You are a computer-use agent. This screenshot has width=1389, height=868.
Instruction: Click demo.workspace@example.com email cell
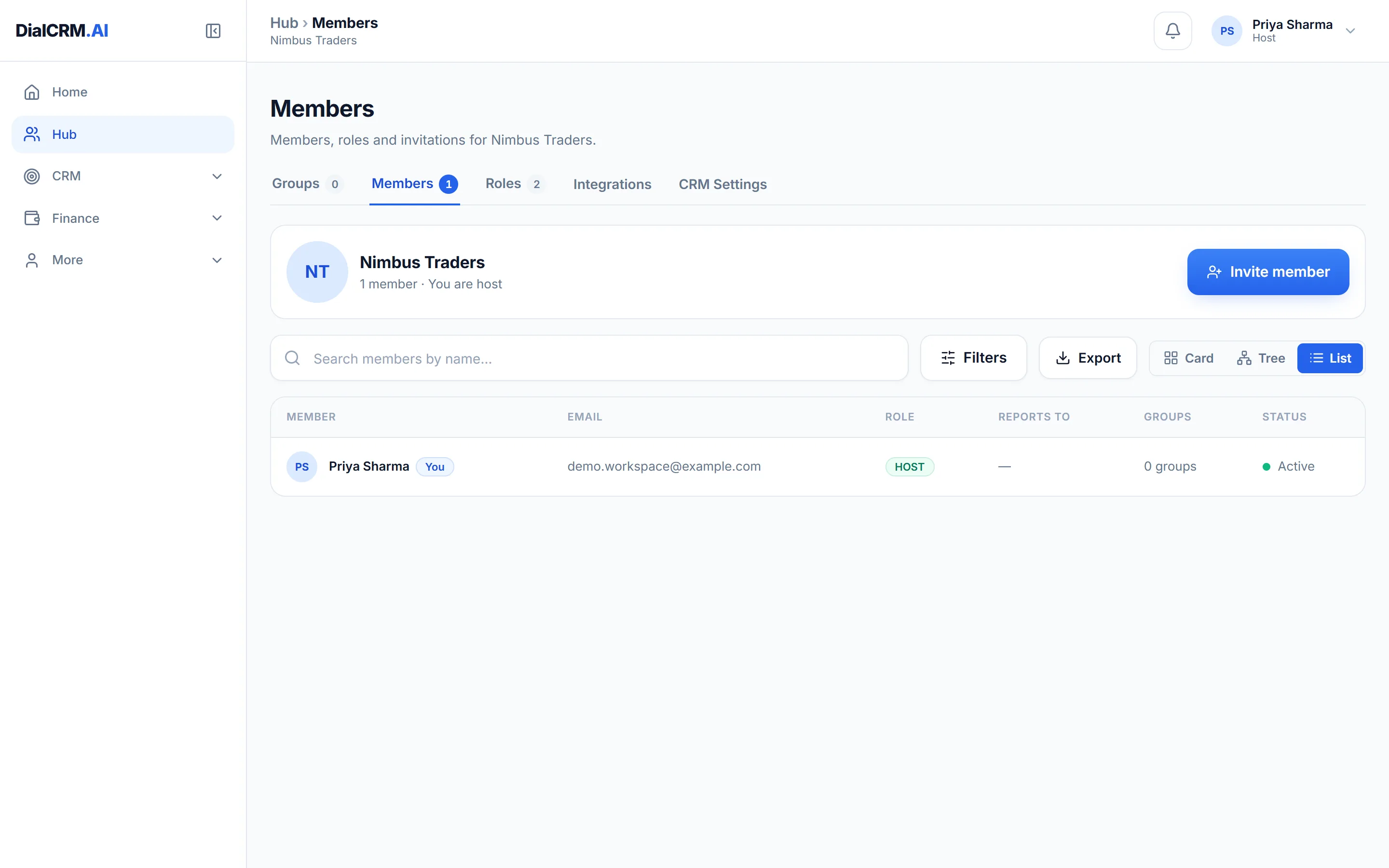pyautogui.click(x=664, y=466)
